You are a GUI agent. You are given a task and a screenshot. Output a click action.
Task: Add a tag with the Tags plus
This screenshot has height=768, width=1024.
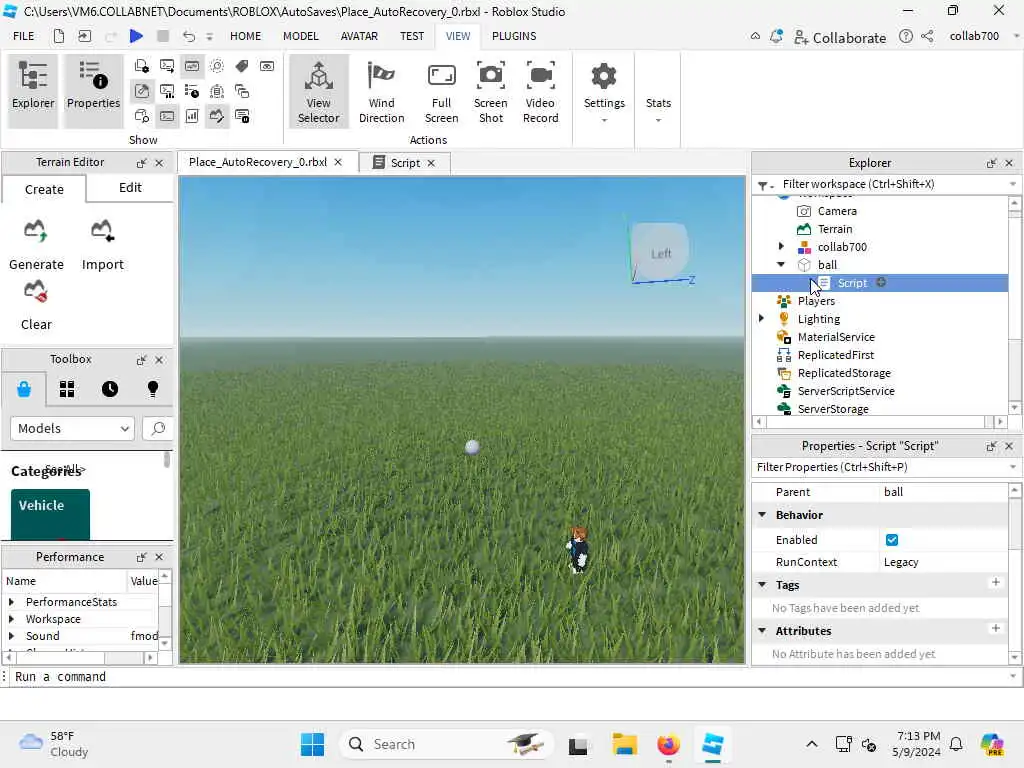[x=995, y=582]
